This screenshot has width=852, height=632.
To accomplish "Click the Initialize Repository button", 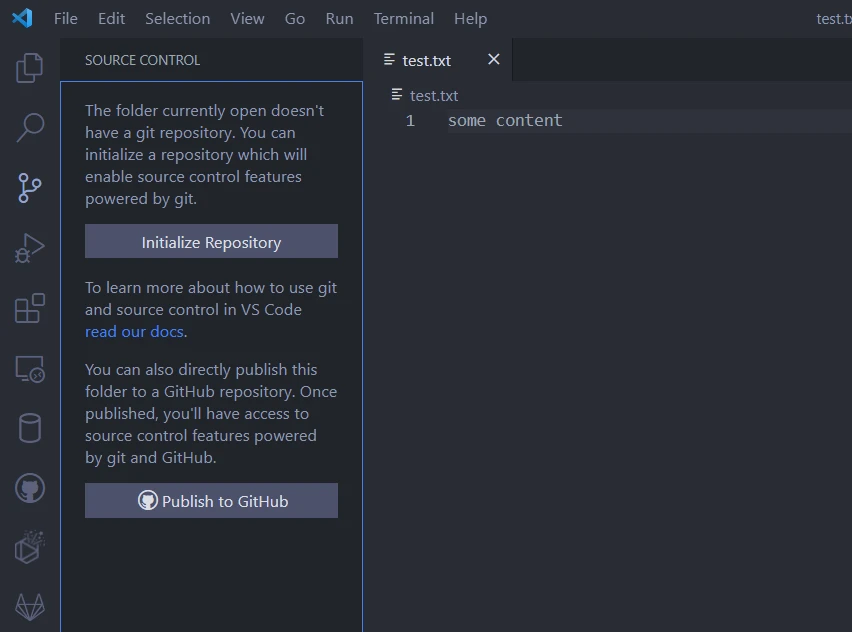I will click(x=211, y=242).
